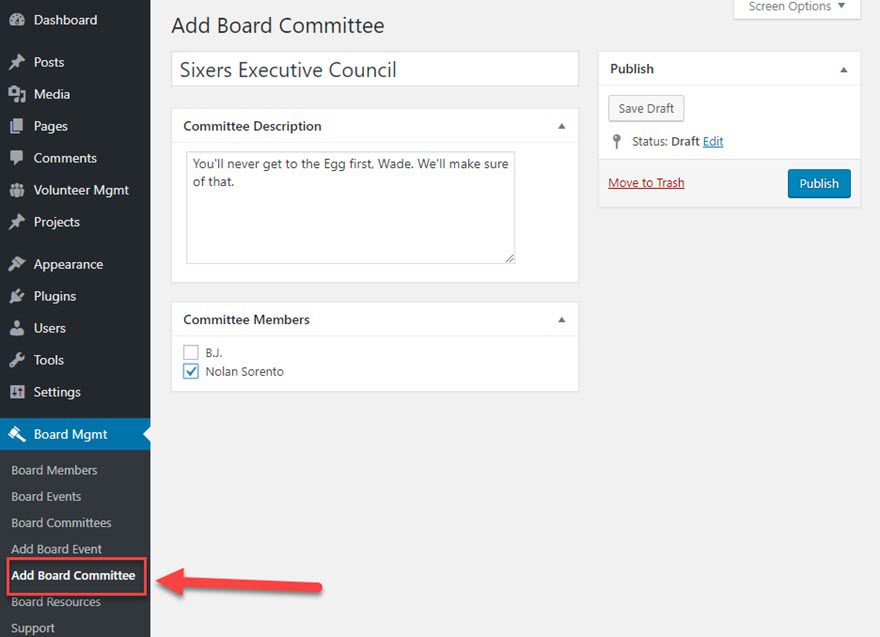Open the Board Members submenu item
The image size is (880, 637).
tap(54, 470)
